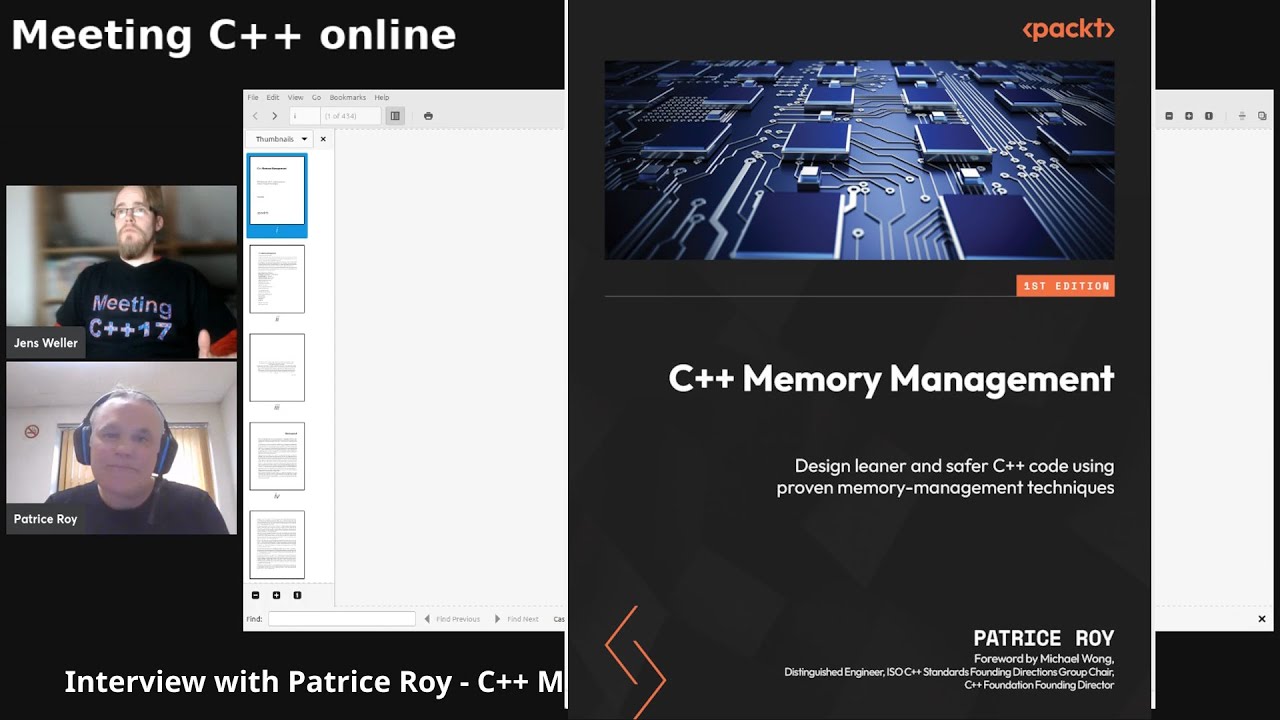The width and height of the screenshot is (1280, 720).
Task: Reset thumbnail size icon in sidebar bottom
Action: pyautogui.click(x=297, y=595)
